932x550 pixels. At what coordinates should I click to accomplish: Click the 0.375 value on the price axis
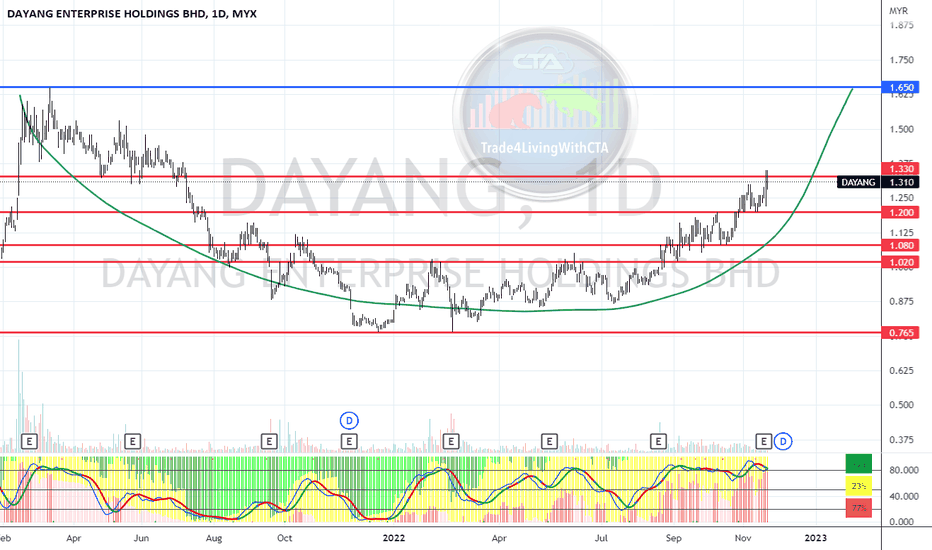(902, 439)
